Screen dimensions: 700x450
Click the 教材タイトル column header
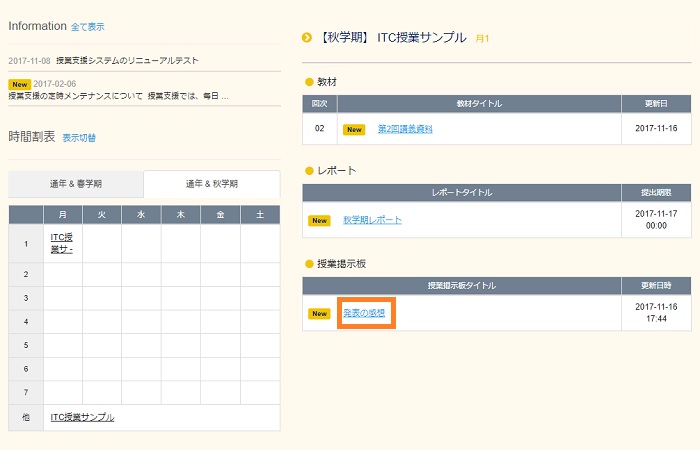click(479, 103)
